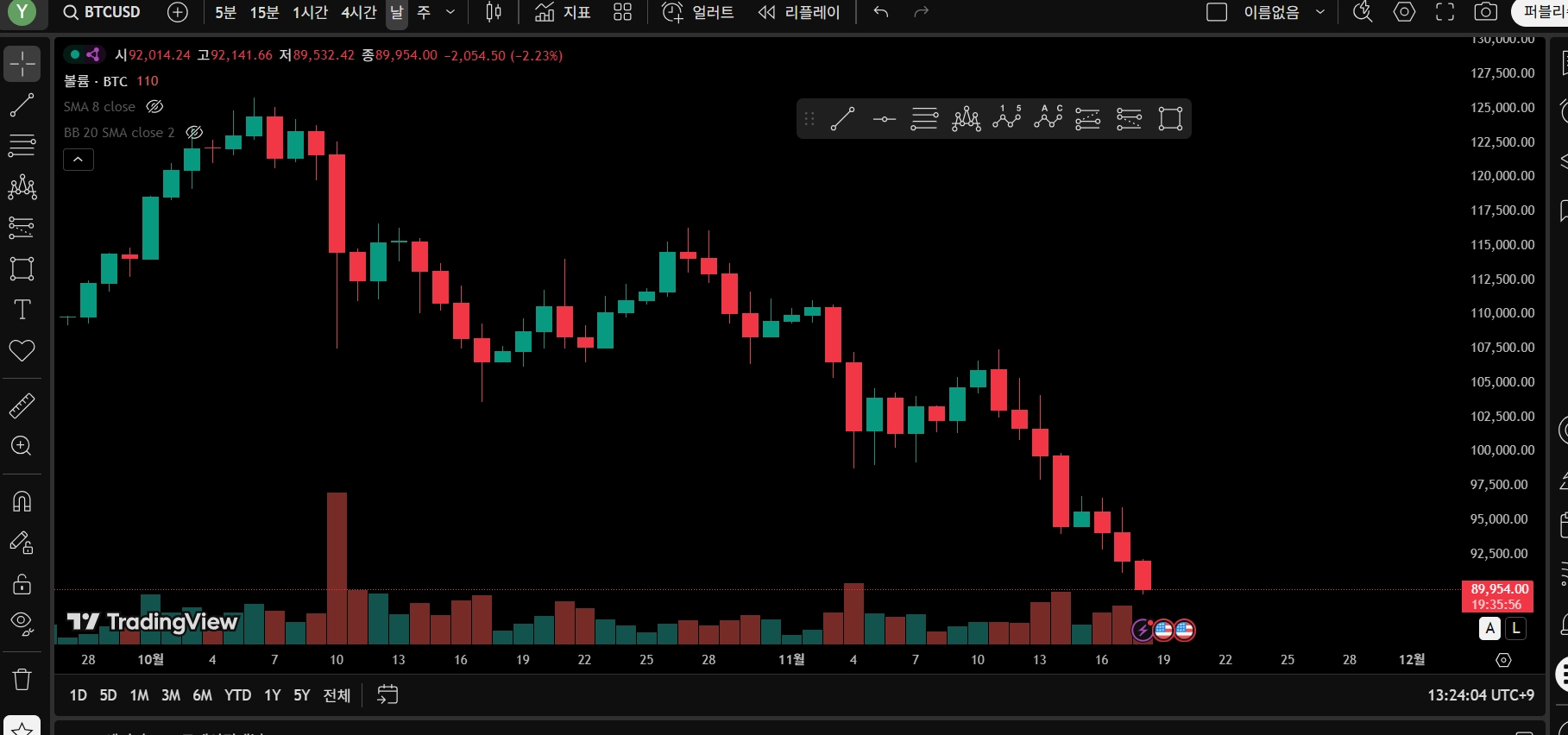Remove drawings with the trash icon
Screen dimensions: 1568x735
pyautogui.click(x=22, y=679)
